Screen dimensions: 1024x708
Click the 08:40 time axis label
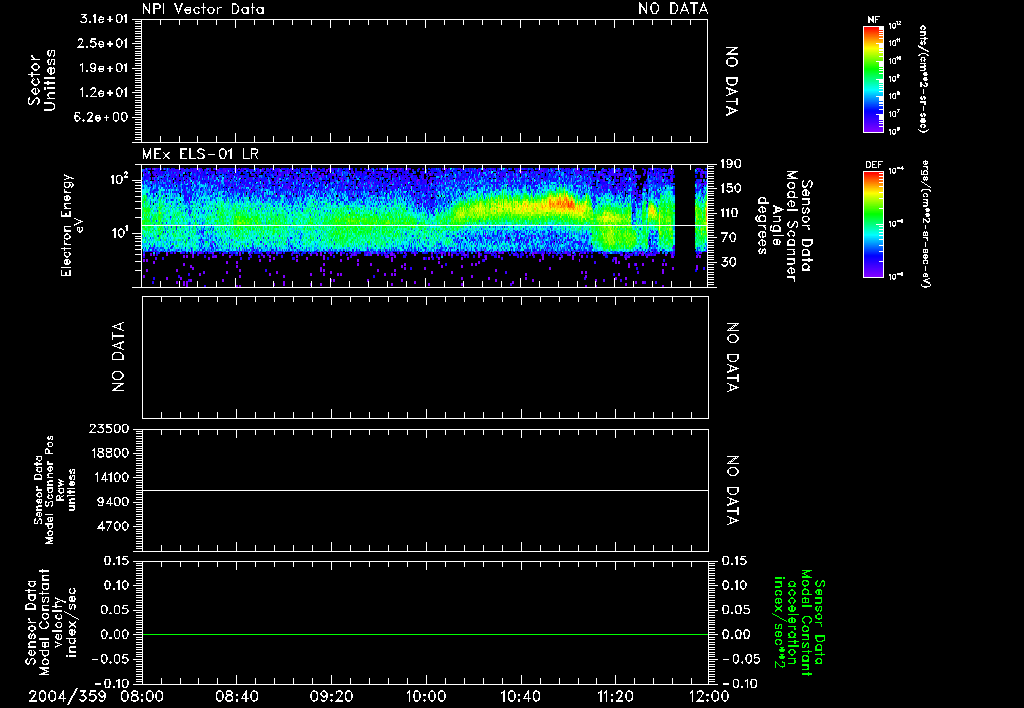coord(237,696)
